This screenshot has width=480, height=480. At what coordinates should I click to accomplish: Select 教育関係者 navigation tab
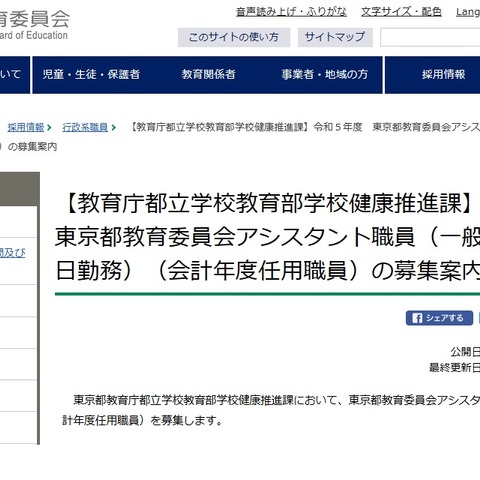tap(209, 75)
